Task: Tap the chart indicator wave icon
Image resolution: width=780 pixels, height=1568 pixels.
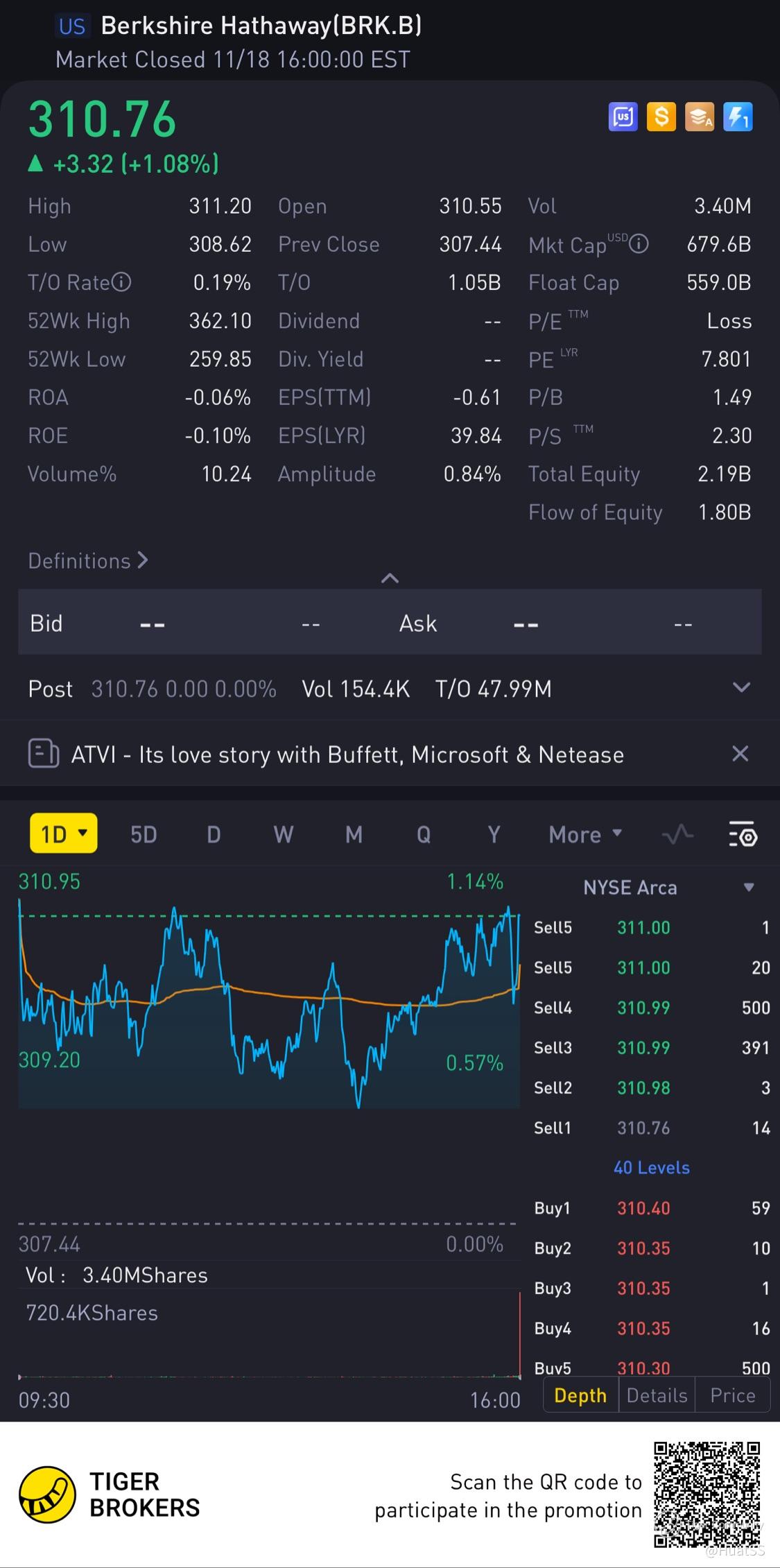Action: [x=677, y=834]
